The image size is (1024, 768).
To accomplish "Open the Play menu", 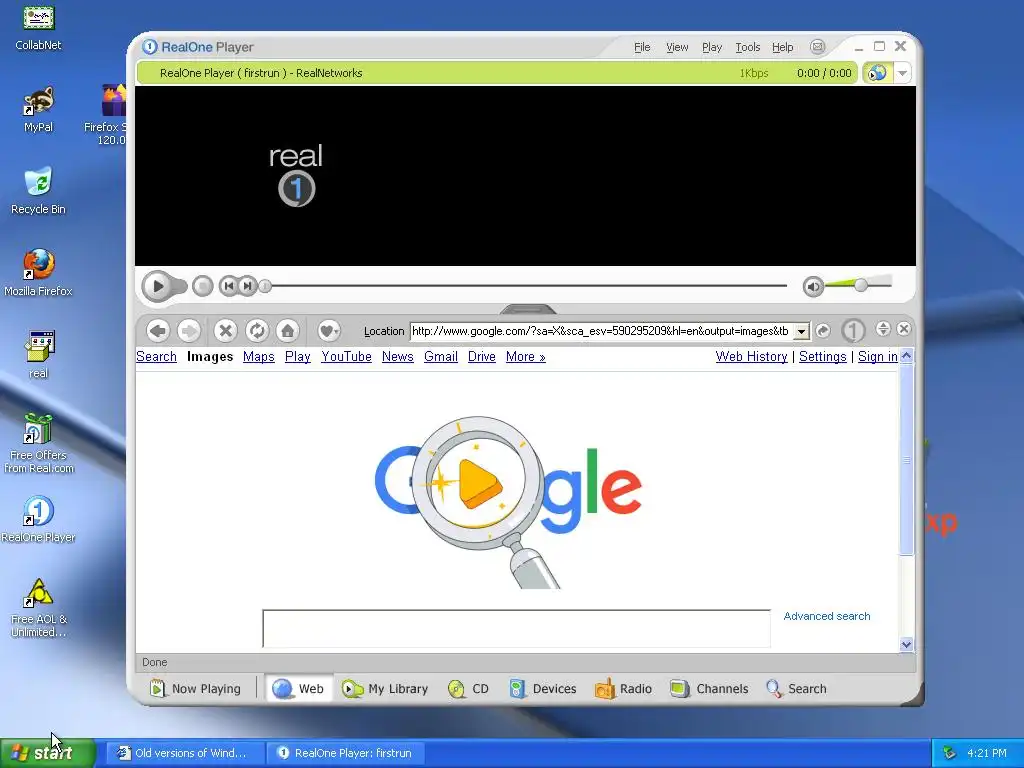I will (x=712, y=47).
